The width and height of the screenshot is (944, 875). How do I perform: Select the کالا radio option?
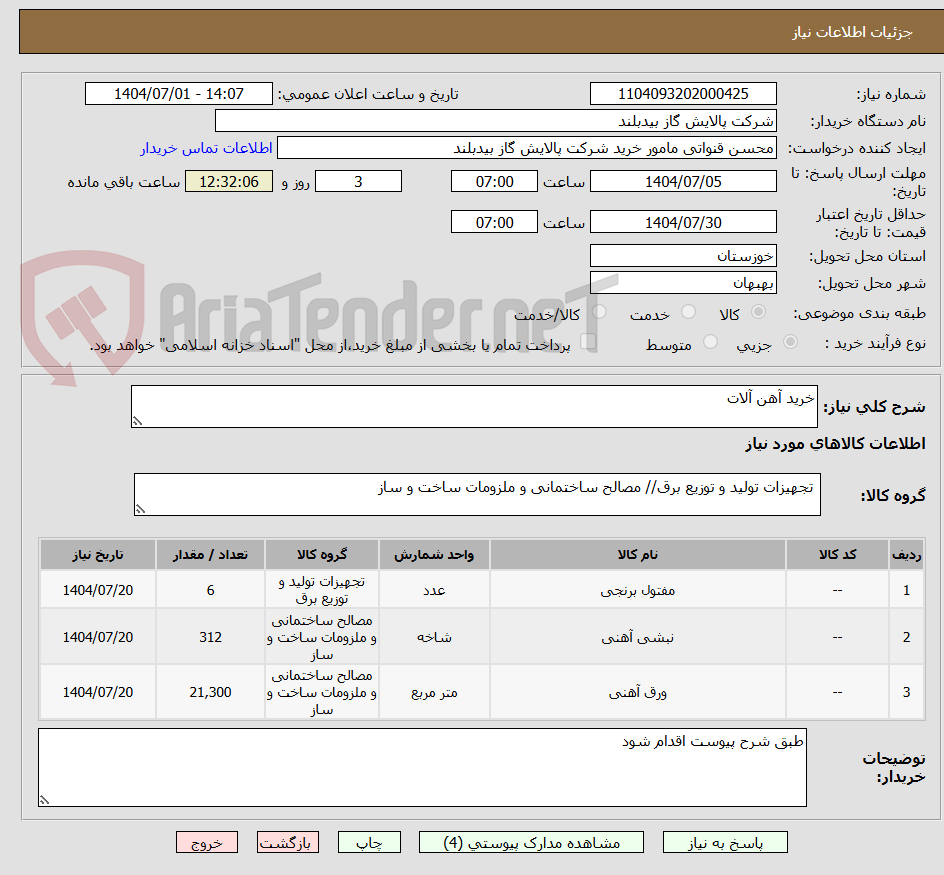(x=760, y=311)
